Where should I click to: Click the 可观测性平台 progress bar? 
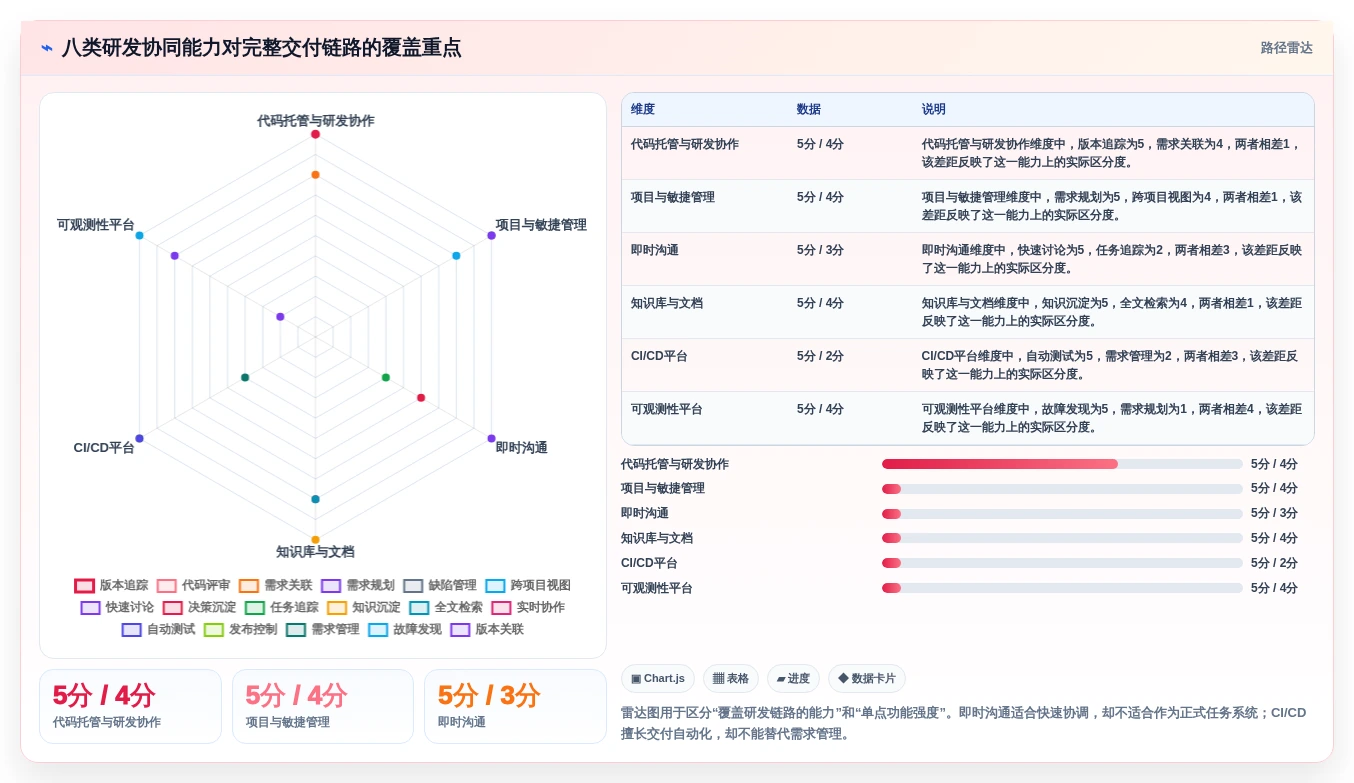(1062, 588)
